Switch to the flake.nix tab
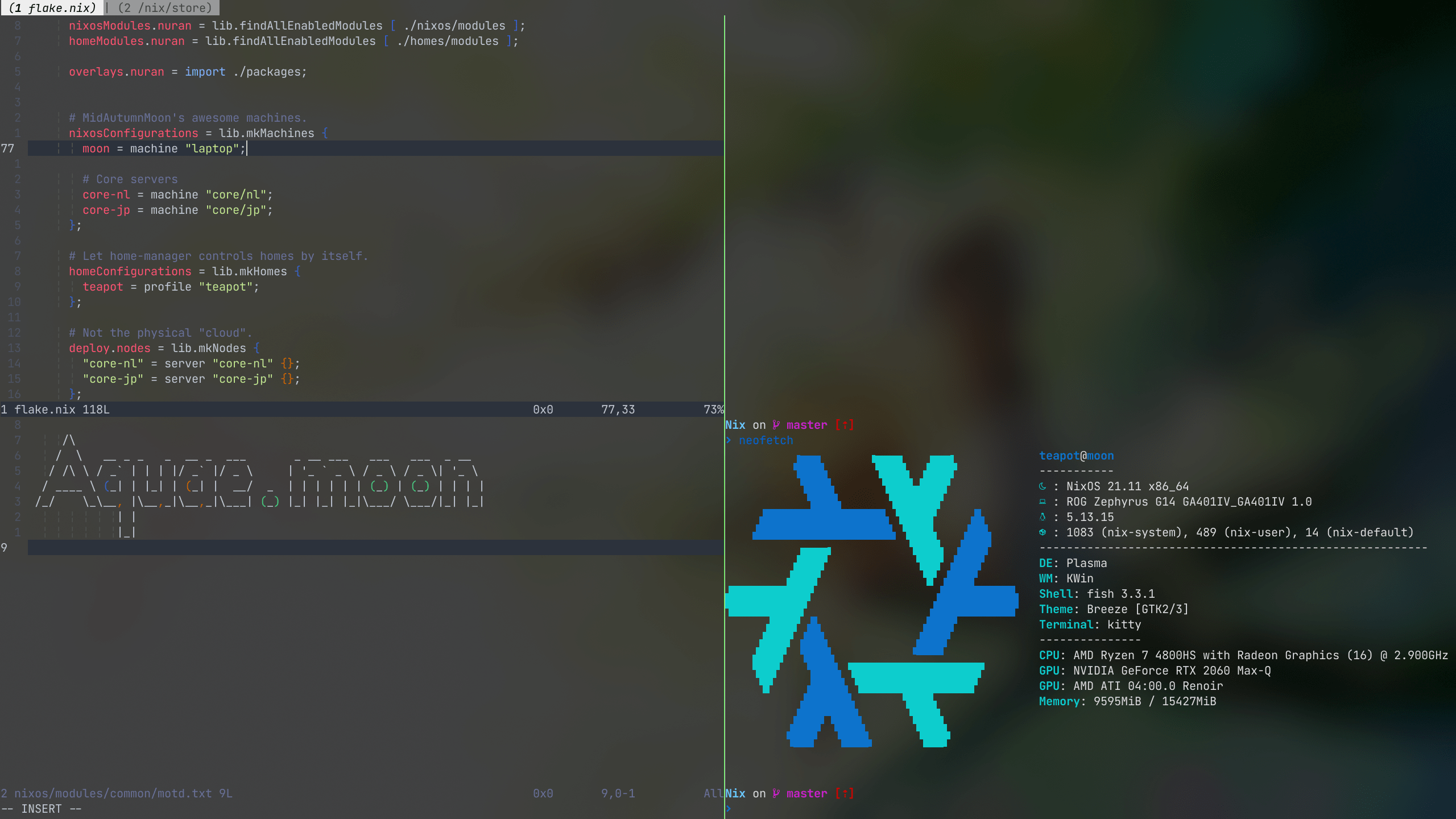This screenshot has height=819, width=1456. 52,8
